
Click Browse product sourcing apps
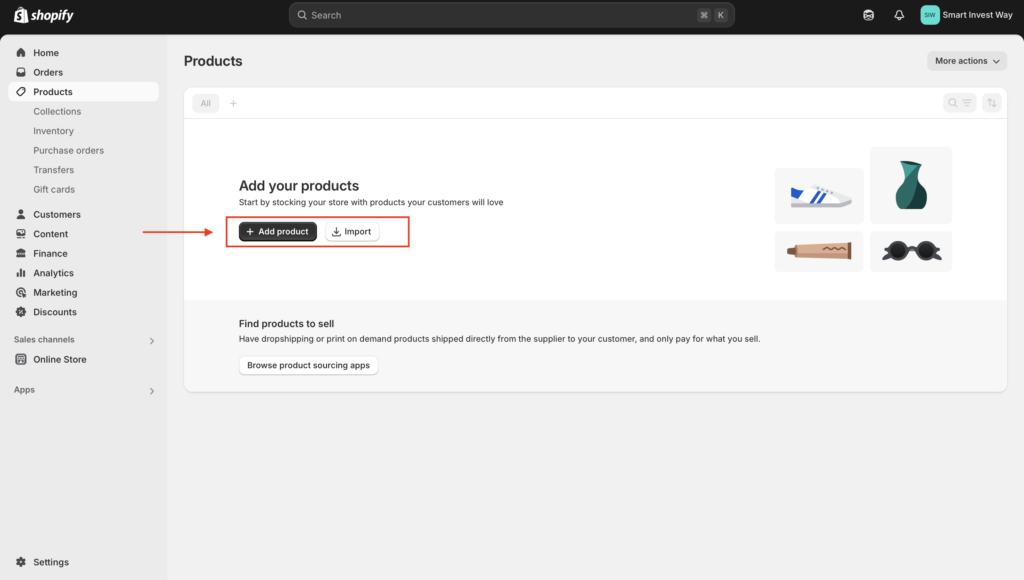click(308, 365)
